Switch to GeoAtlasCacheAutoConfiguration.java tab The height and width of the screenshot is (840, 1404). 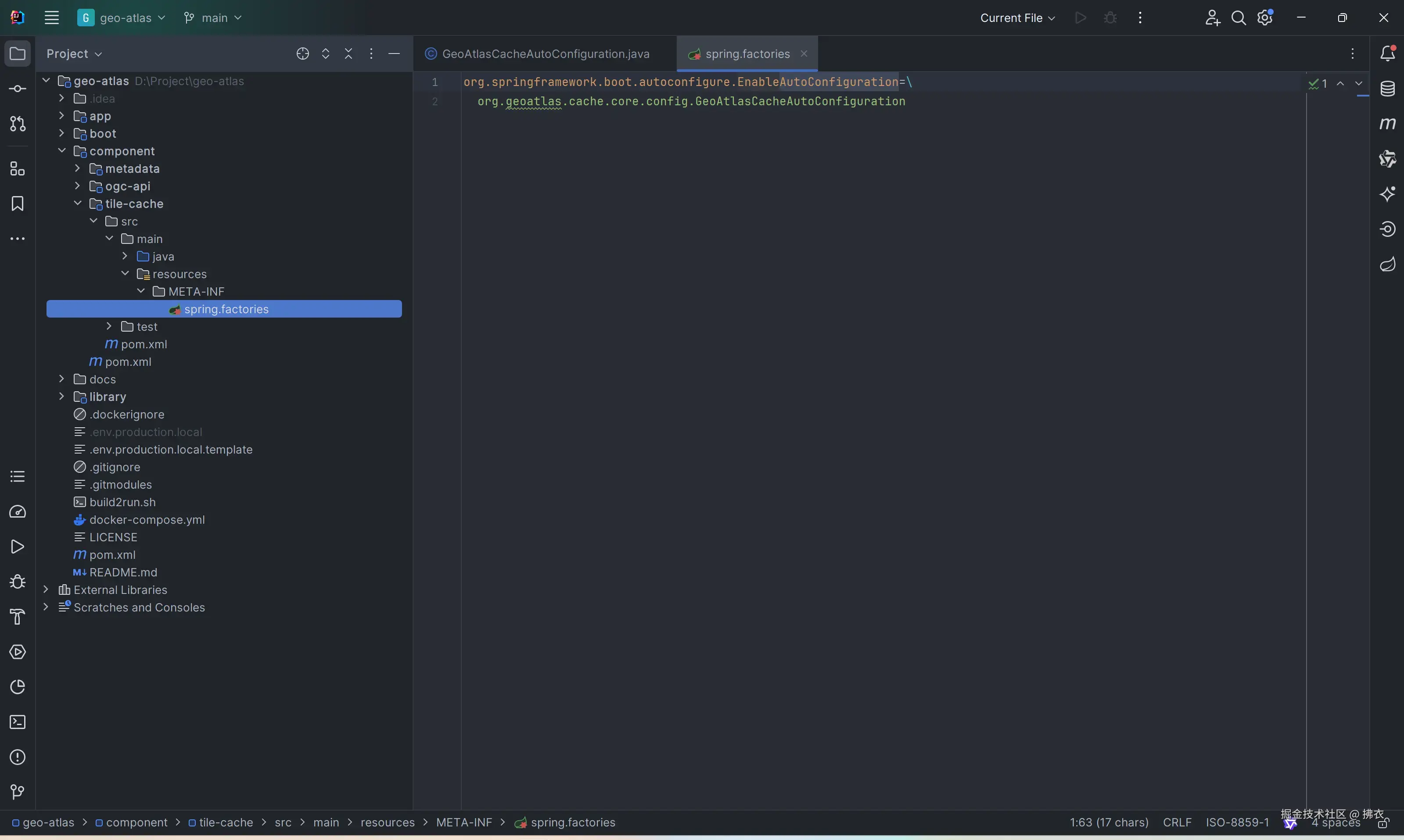545,54
